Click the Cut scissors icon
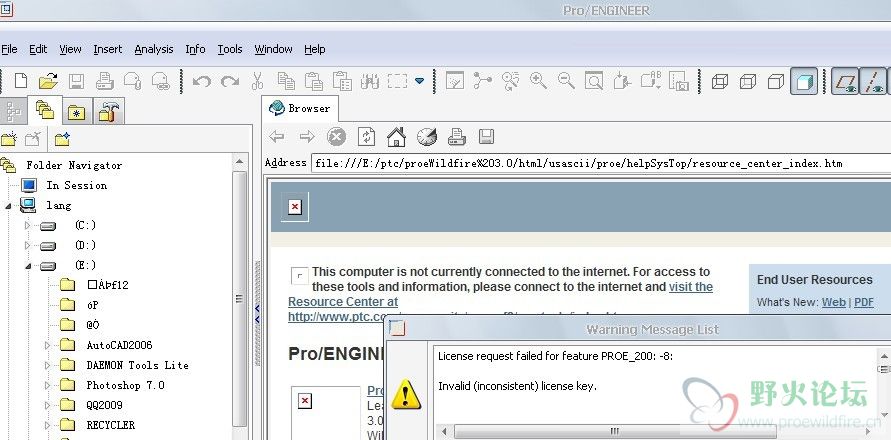The width and height of the screenshot is (891, 440). pos(257,81)
